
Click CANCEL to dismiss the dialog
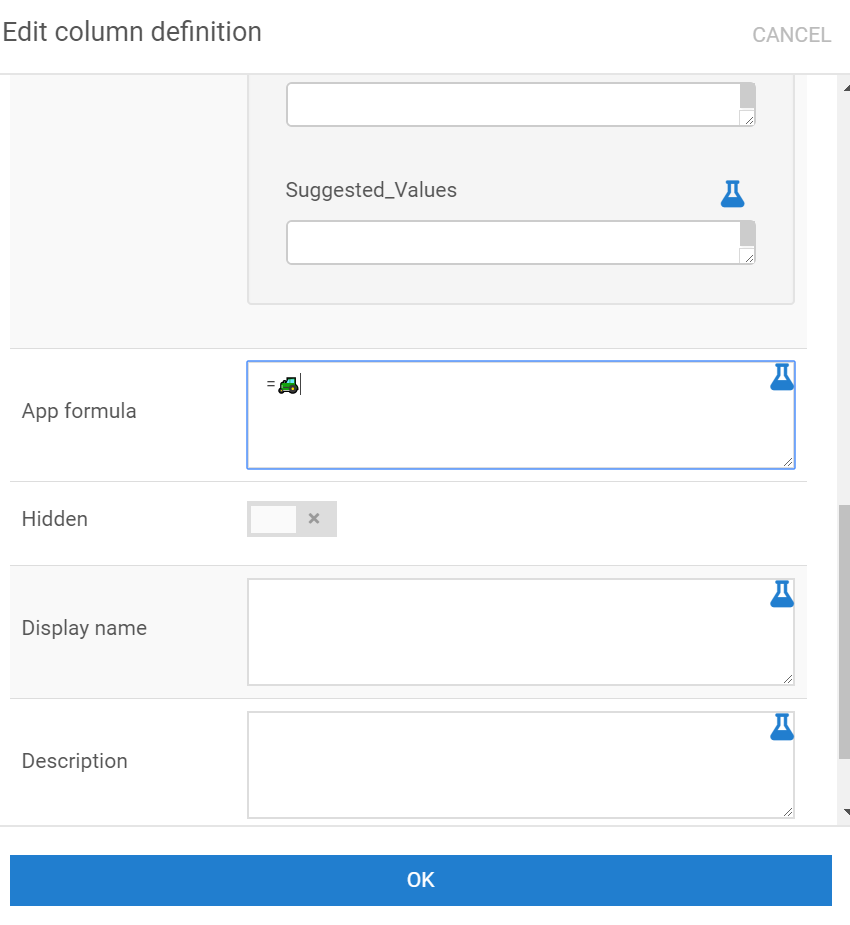pos(791,35)
